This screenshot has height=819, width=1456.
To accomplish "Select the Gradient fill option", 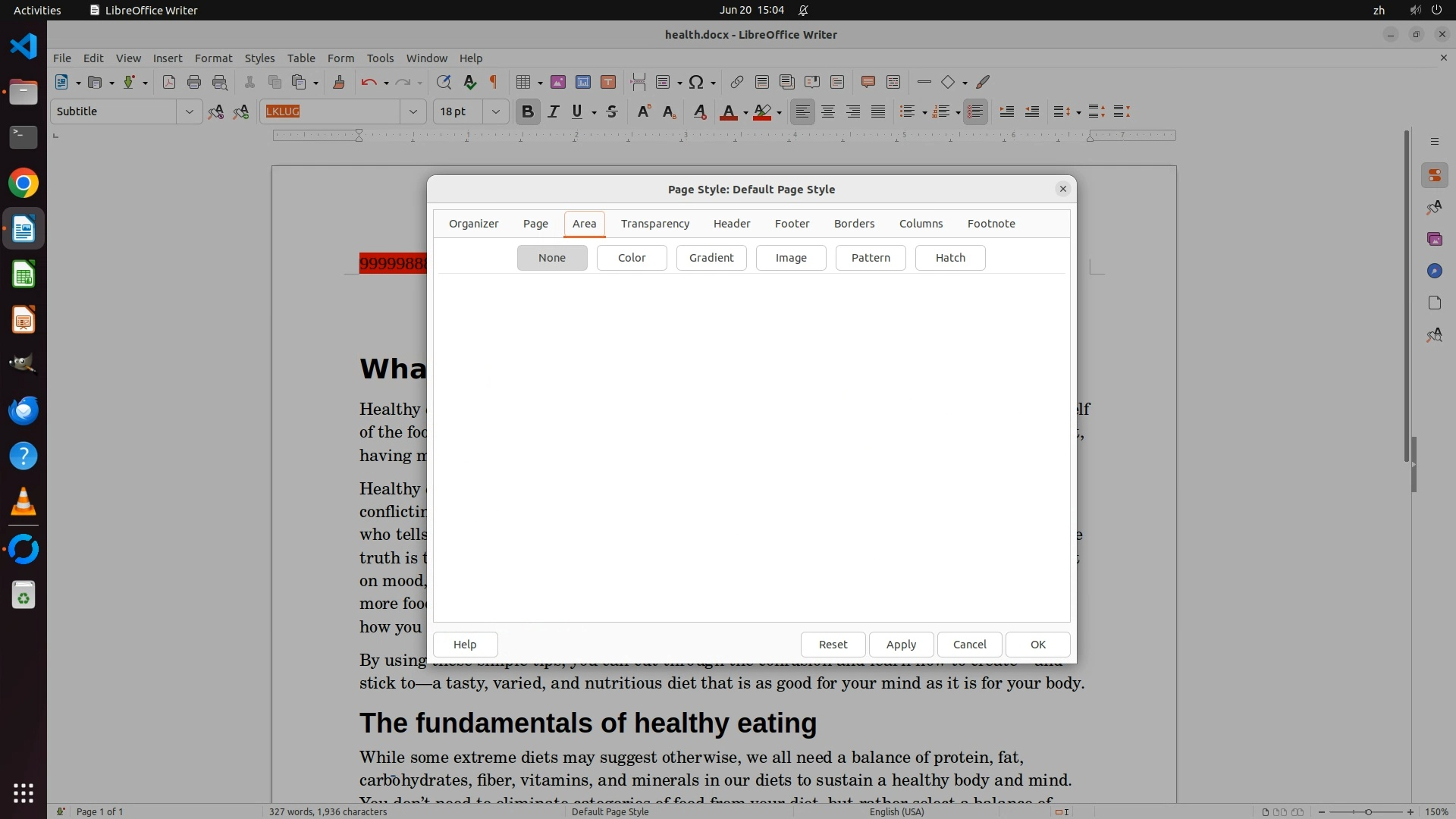I will click(711, 258).
